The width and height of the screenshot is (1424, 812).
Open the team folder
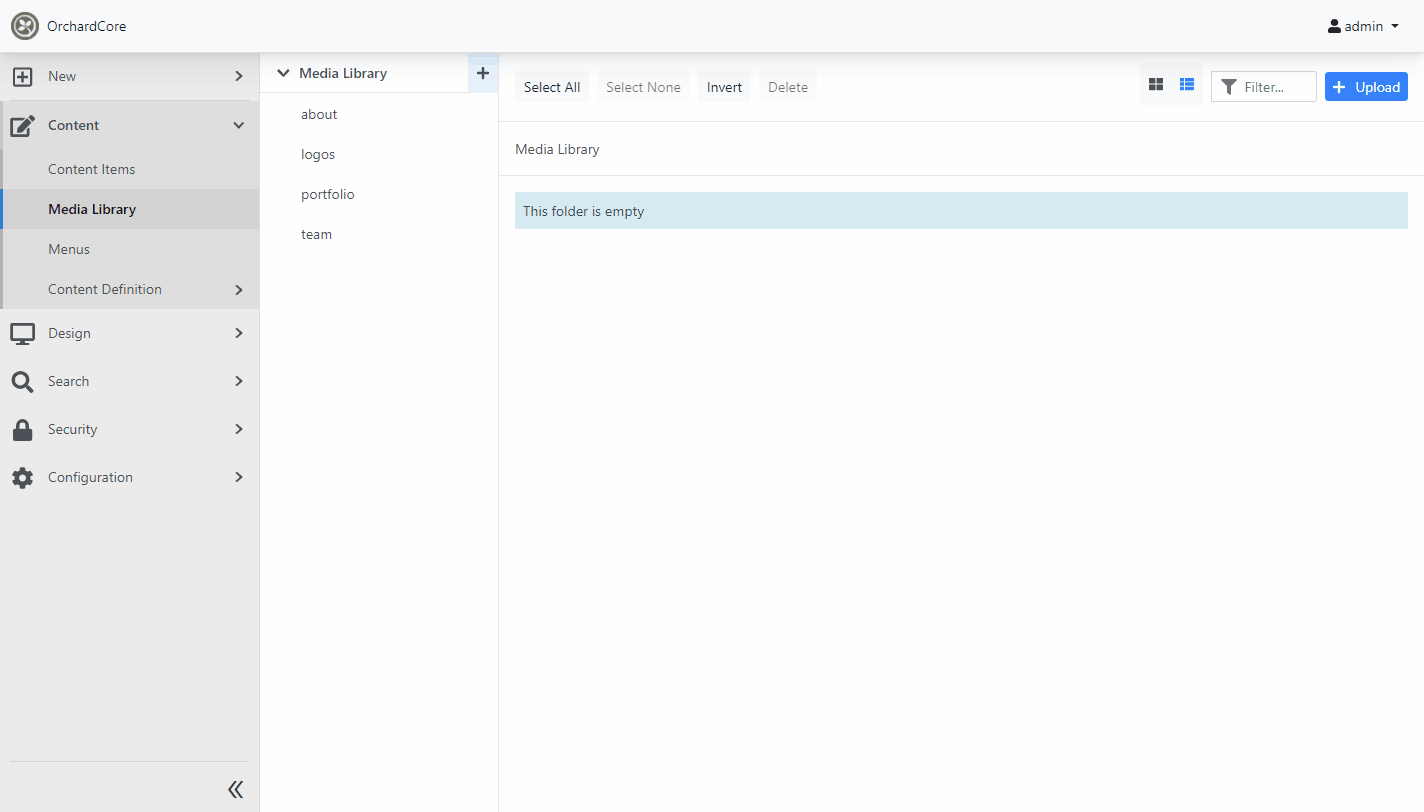(316, 234)
